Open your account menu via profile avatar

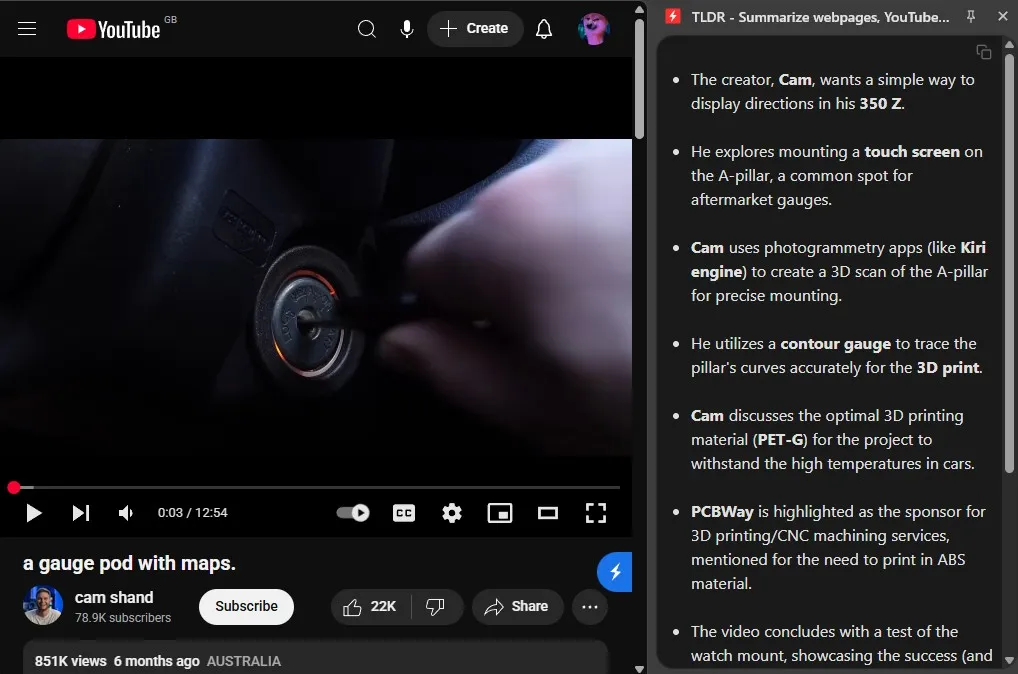(594, 29)
